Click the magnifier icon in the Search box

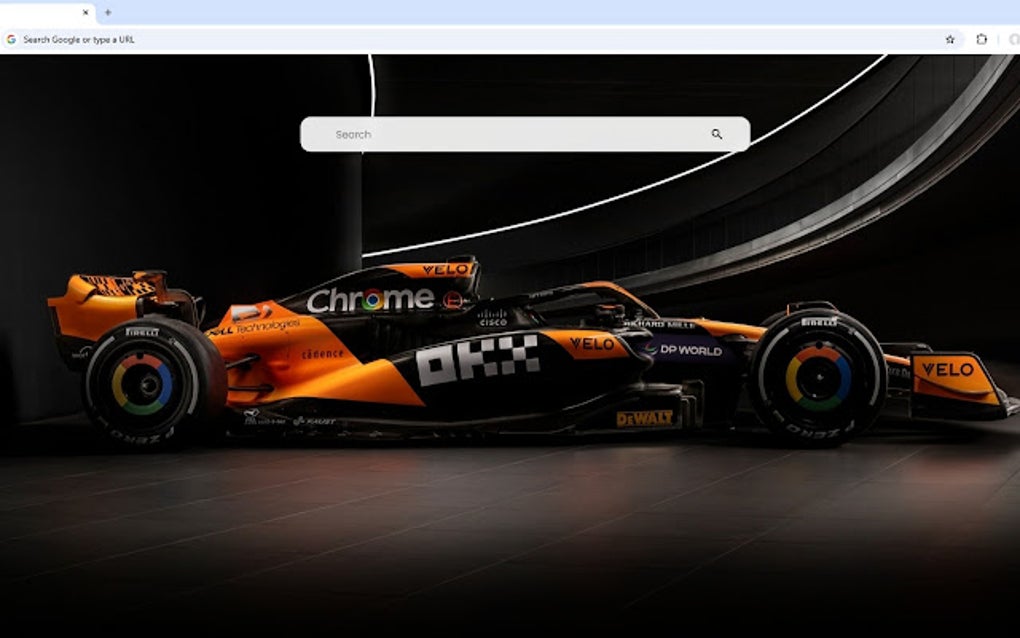pyautogui.click(x=717, y=133)
